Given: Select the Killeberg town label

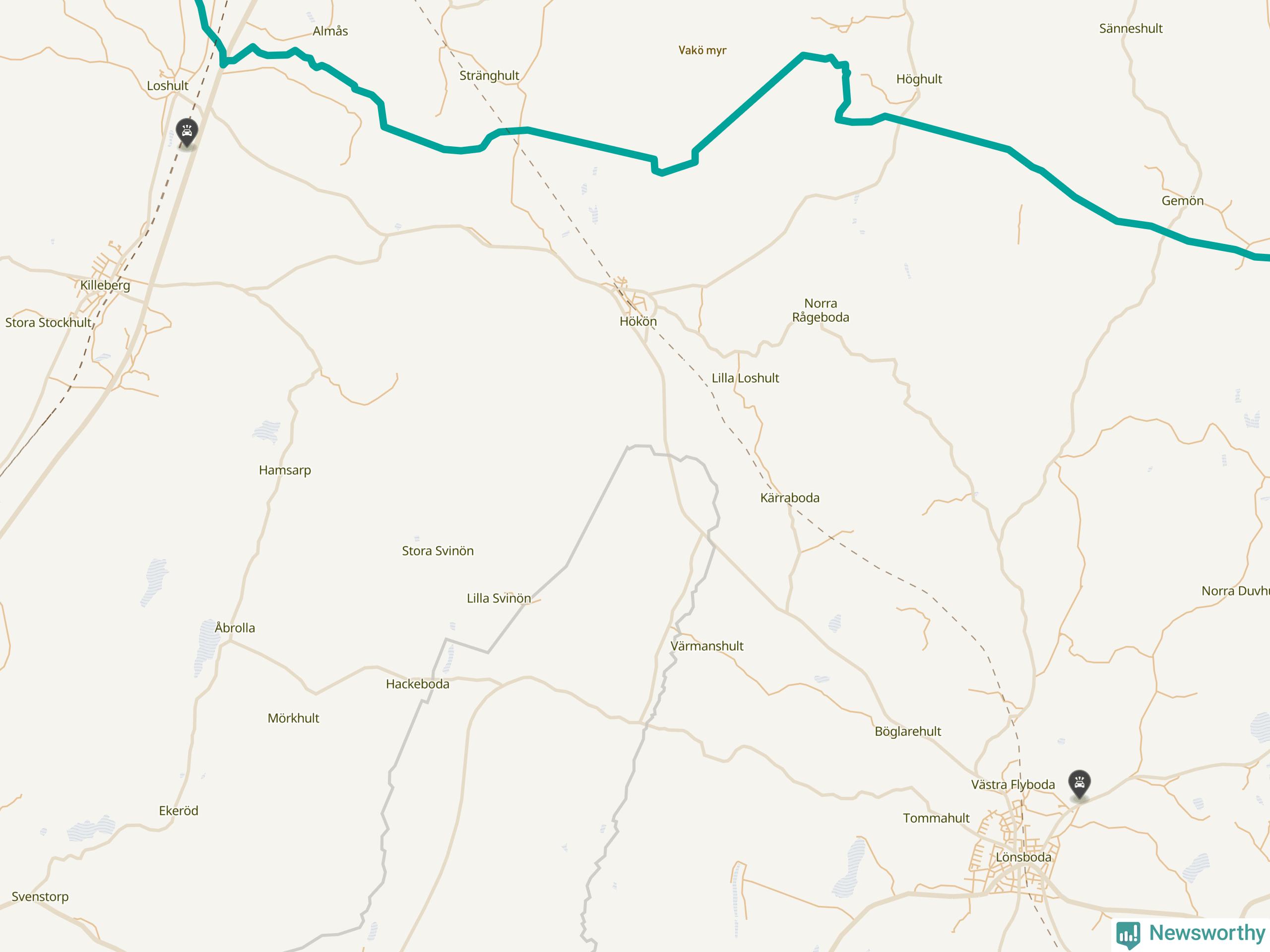Looking at the screenshot, I should click(105, 285).
